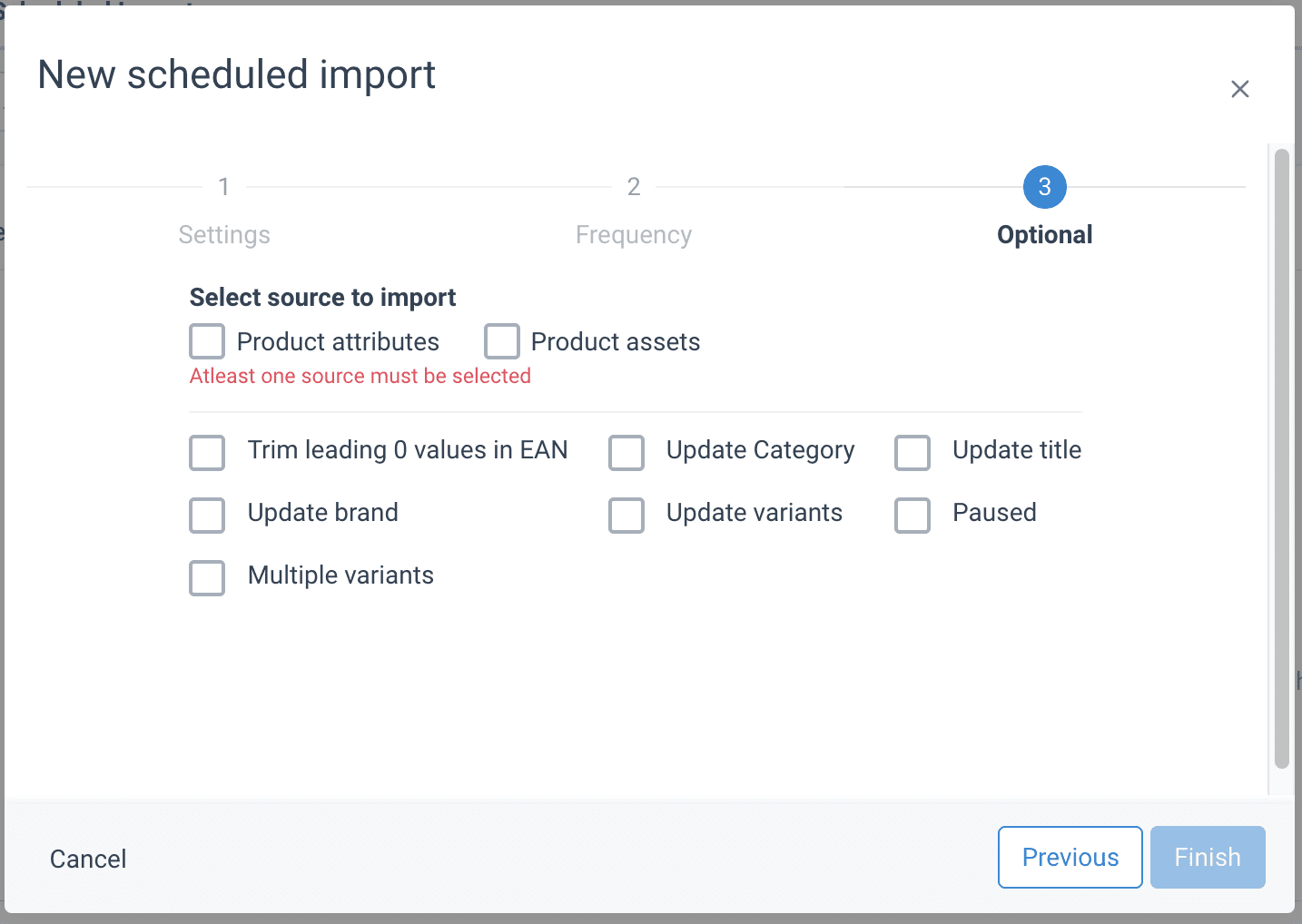Click the Cancel link
The width and height of the screenshot is (1302, 924).
click(x=88, y=859)
